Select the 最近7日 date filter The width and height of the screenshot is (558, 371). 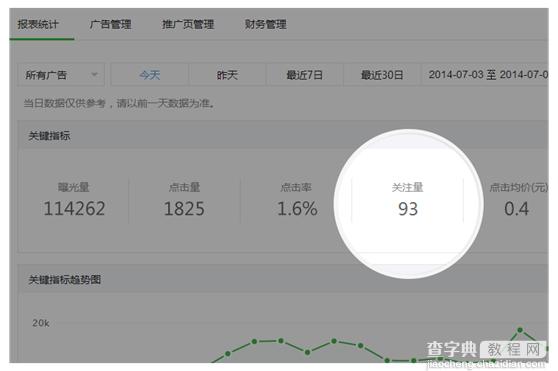(x=304, y=75)
